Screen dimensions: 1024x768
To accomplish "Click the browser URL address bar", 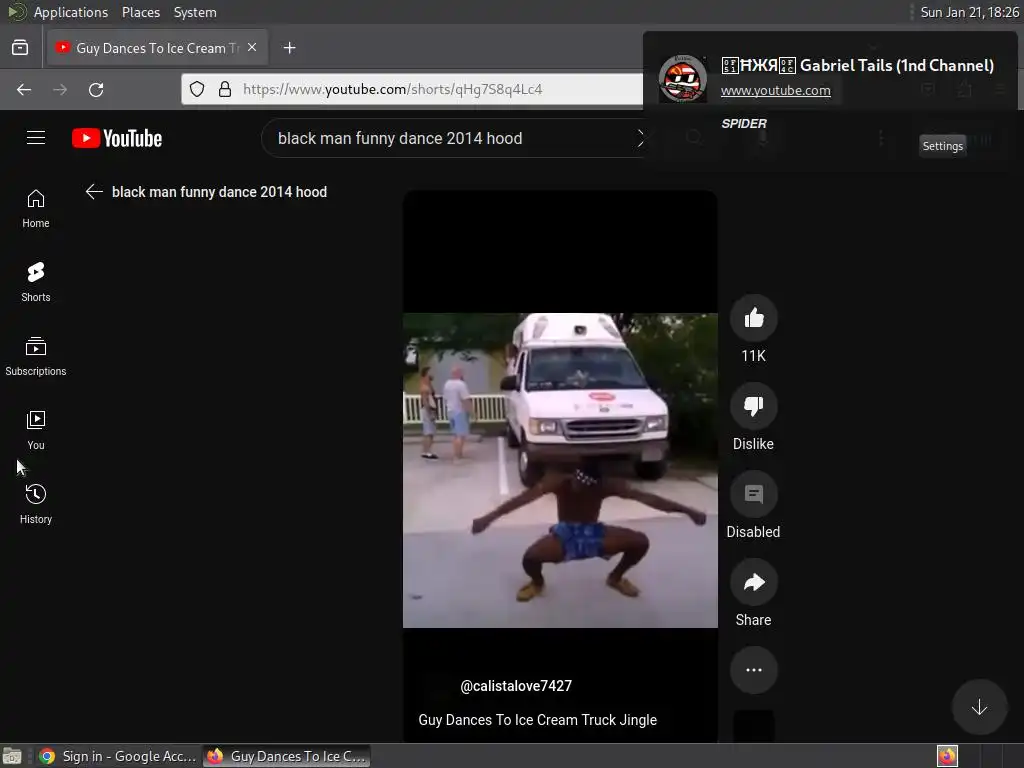I will click(x=411, y=89).
